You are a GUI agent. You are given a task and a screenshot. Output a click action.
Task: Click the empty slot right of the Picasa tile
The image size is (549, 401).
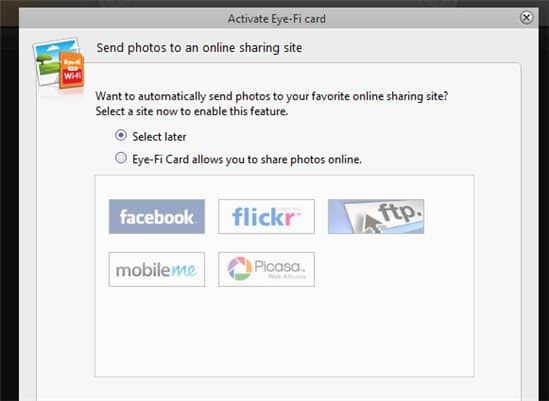click(376, 269)
